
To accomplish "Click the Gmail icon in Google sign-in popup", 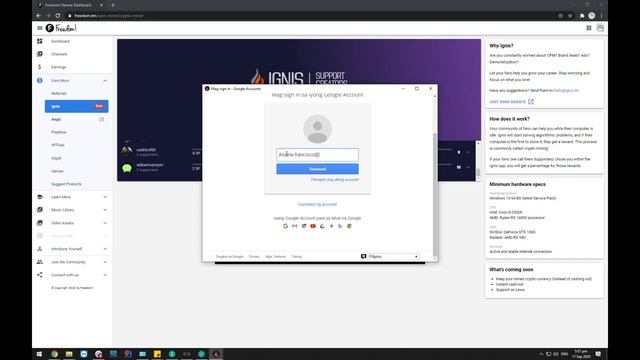I will 295,226.
